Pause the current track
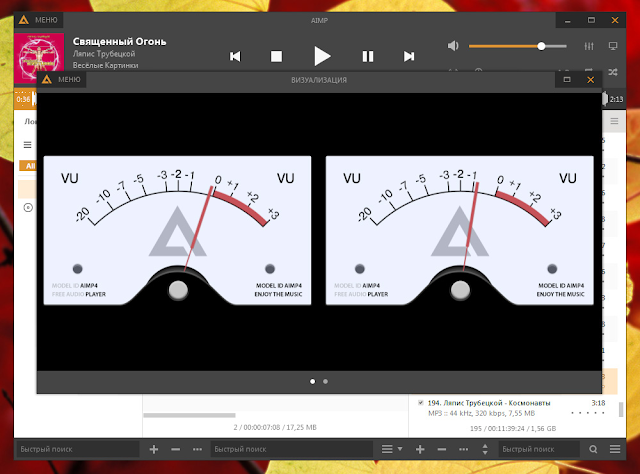 click(368, 56)
